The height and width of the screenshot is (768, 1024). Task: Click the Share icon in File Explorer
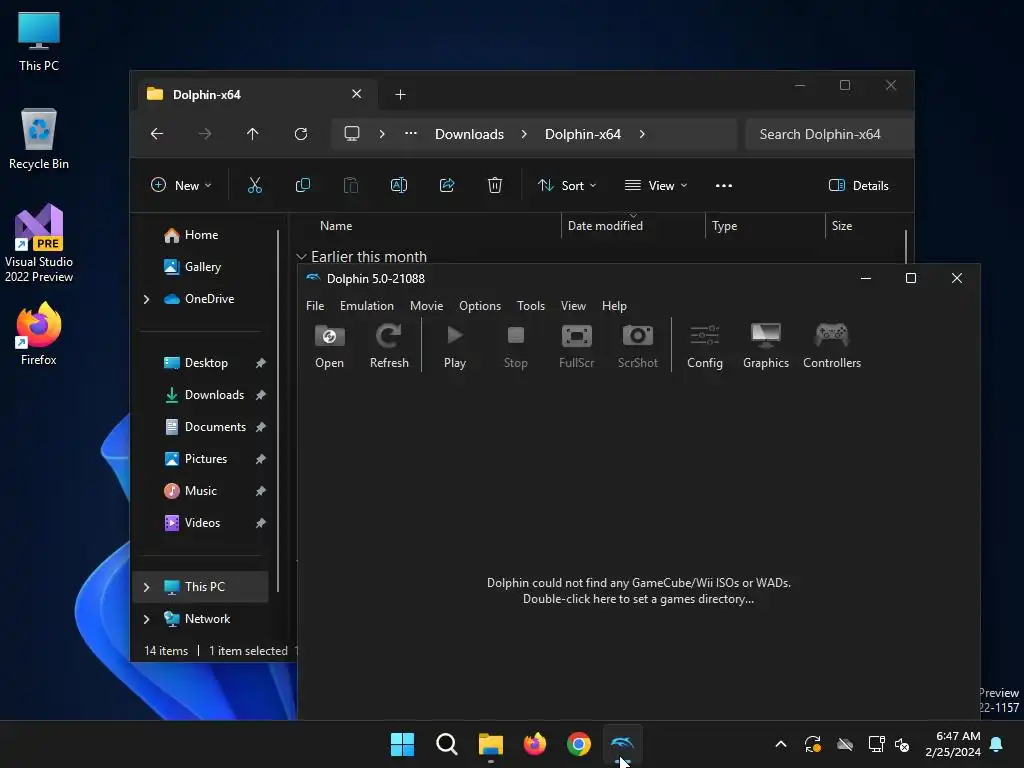(x=447, y=185)
